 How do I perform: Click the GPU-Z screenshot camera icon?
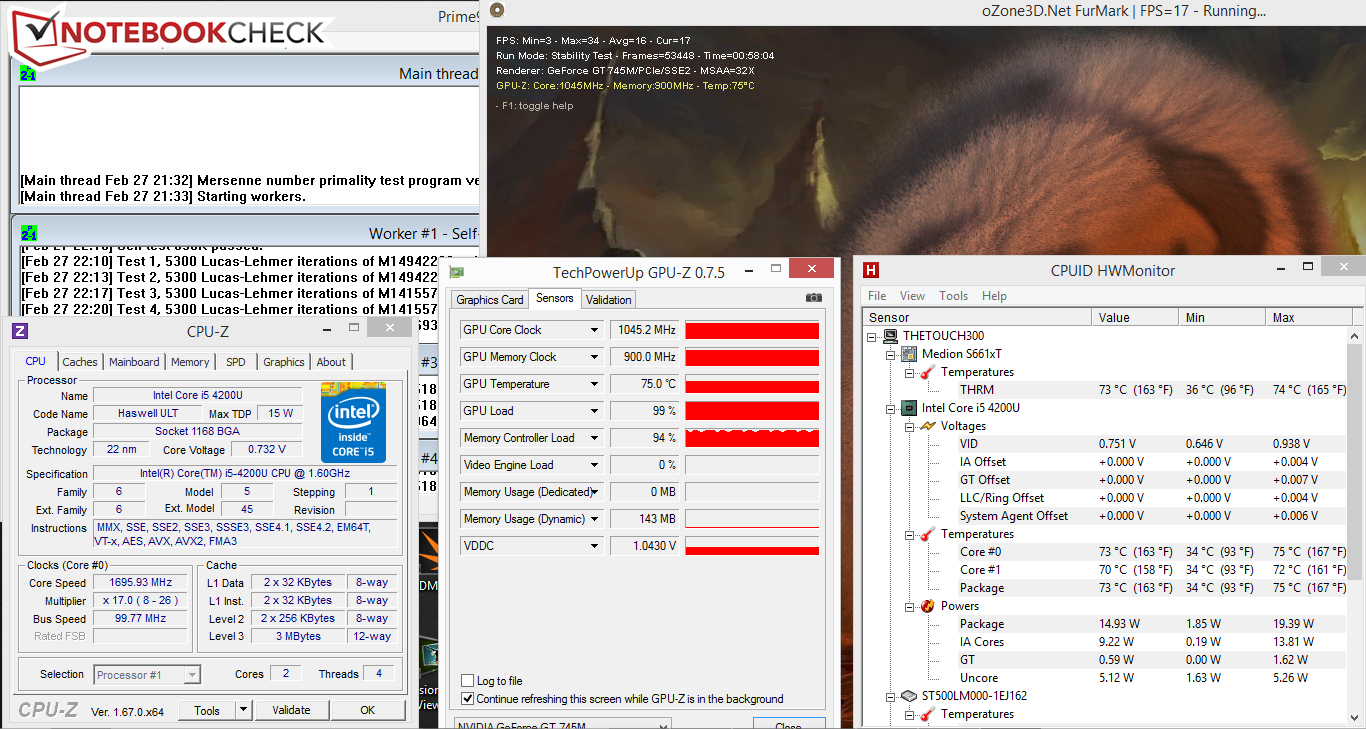tap(813, 298)
